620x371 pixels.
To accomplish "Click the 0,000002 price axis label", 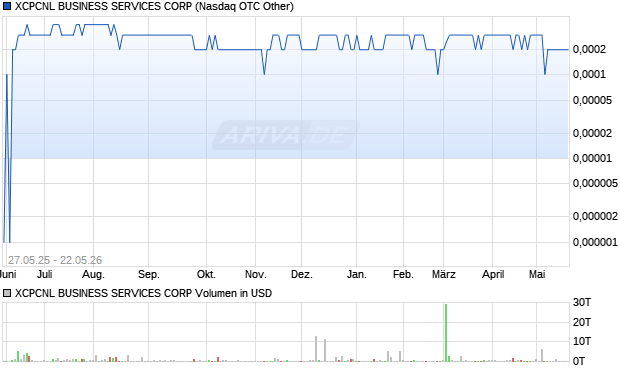I will (595, 216).
